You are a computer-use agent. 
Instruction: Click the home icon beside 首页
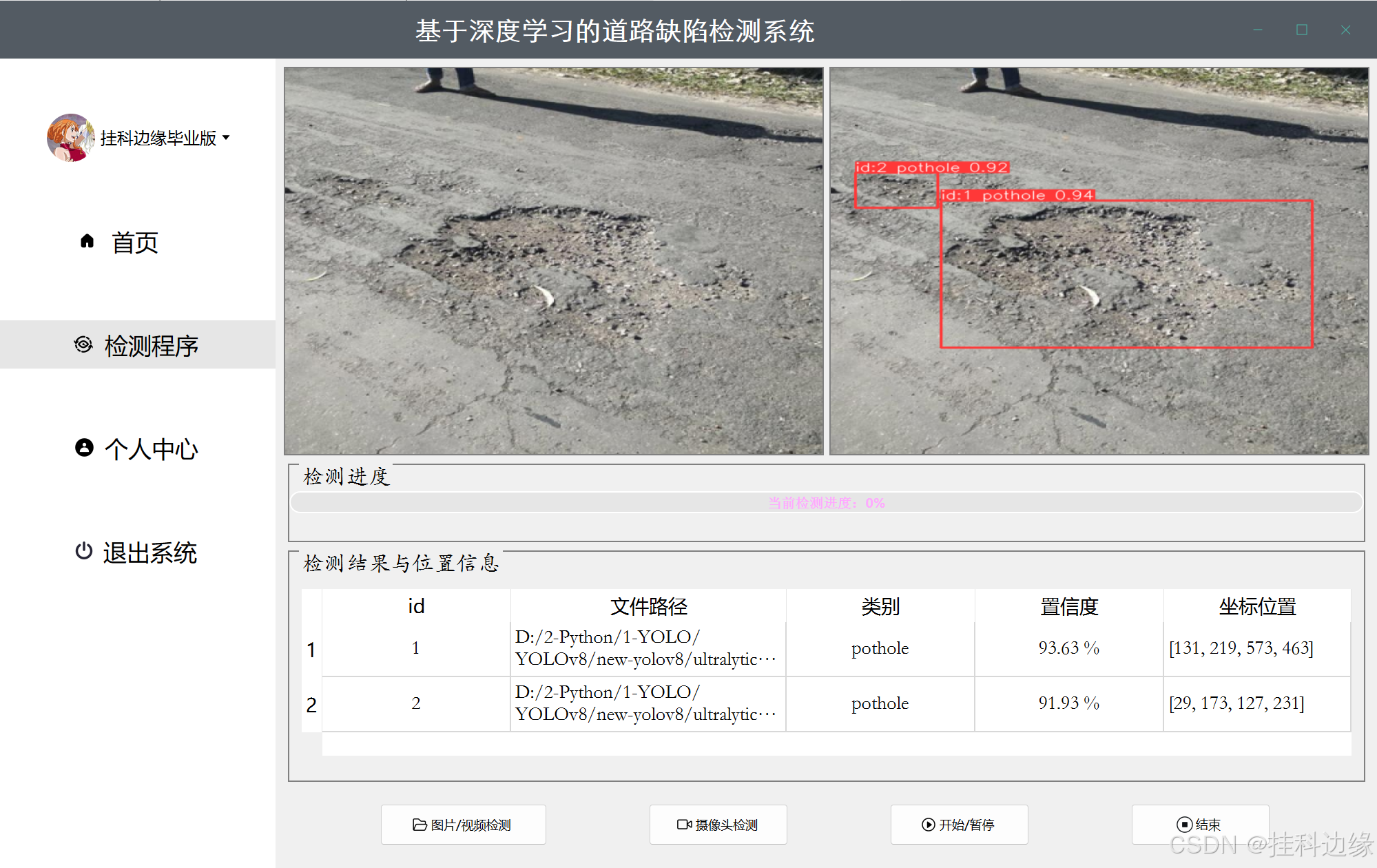click(87, 241)
